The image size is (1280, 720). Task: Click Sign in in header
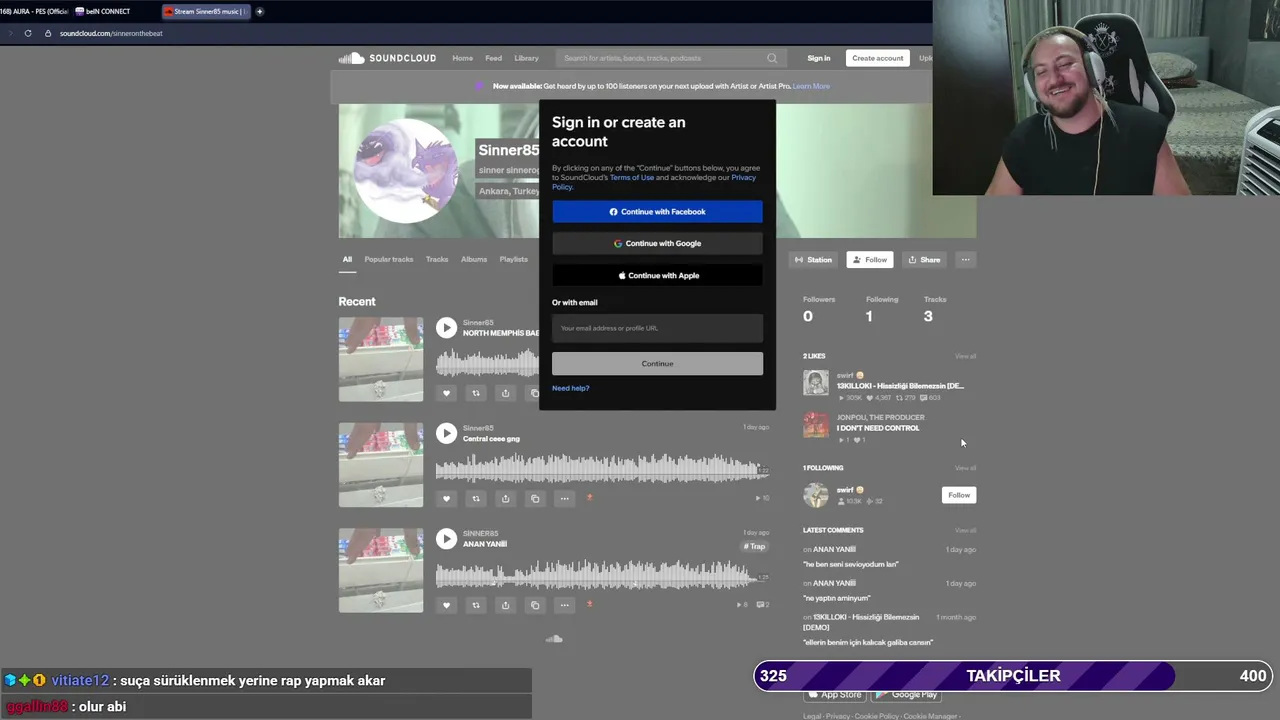tap(819, 58)
